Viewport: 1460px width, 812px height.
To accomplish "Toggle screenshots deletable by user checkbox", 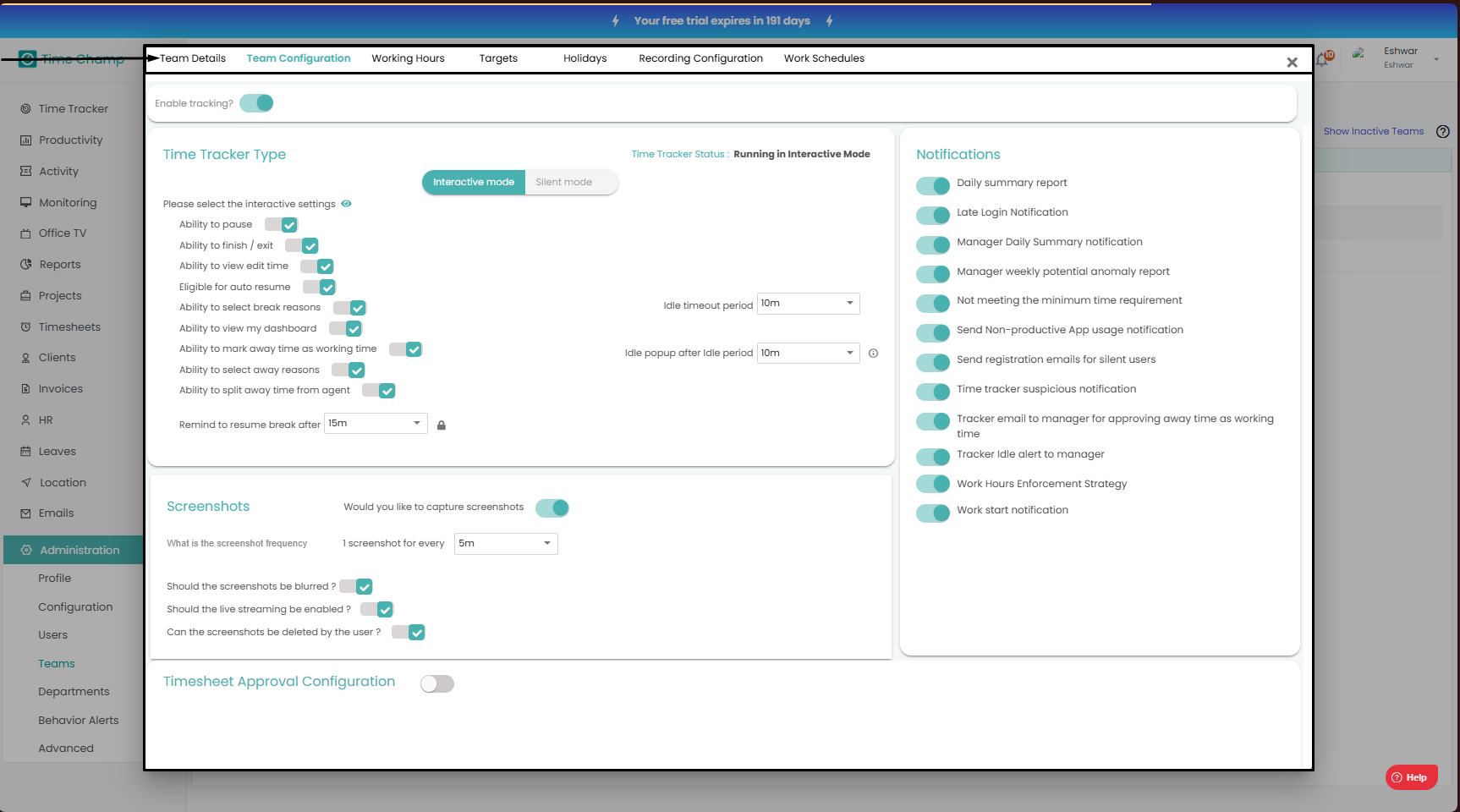I will tap(408, 633).
